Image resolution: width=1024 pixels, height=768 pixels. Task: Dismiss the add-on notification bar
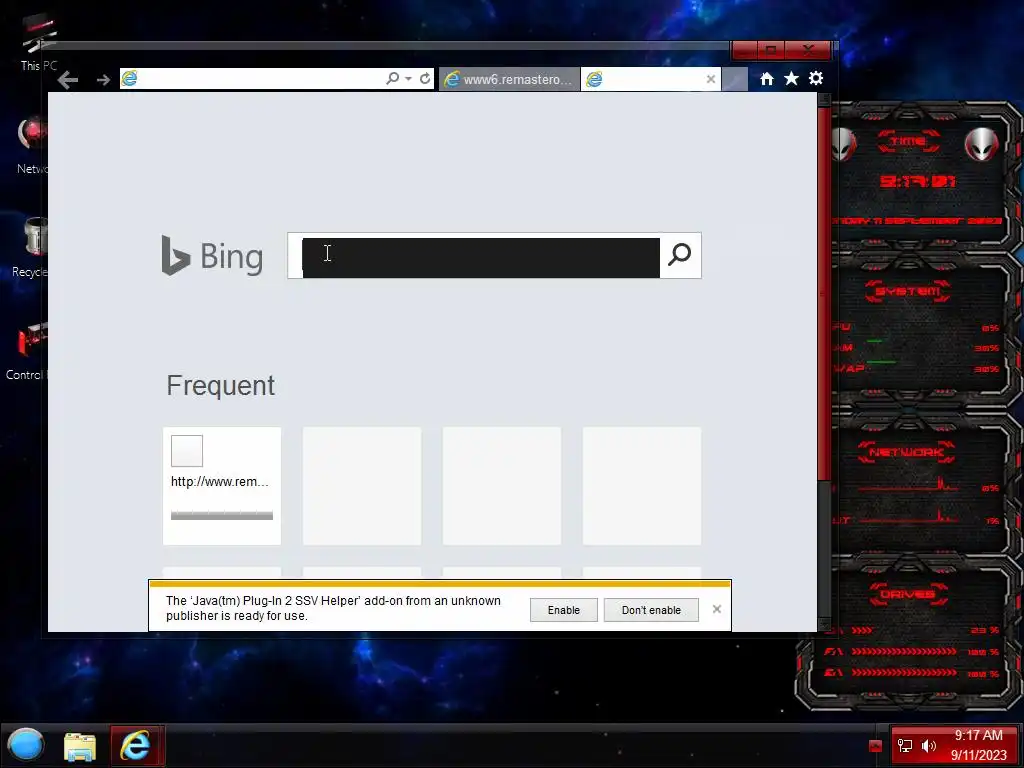coord(716,609)
